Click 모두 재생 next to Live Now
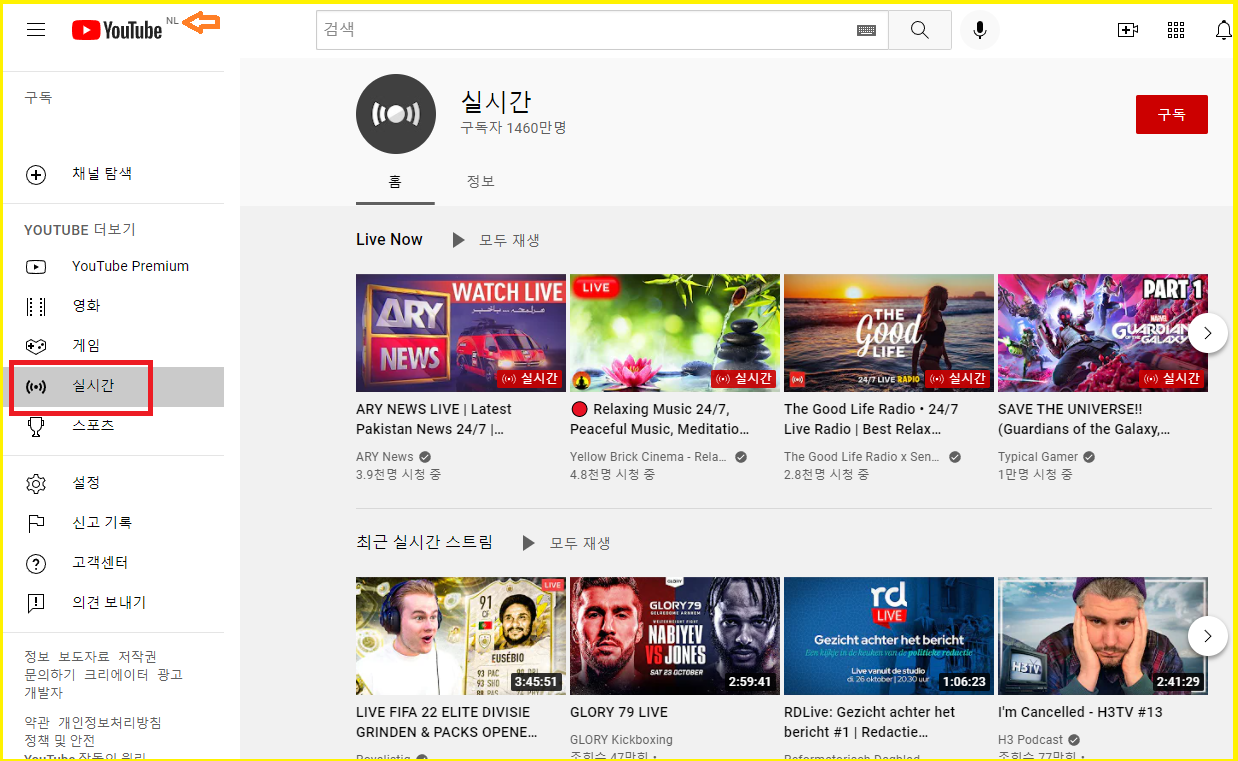Screen dimensions: 1238x761 [x=510, y=240]
